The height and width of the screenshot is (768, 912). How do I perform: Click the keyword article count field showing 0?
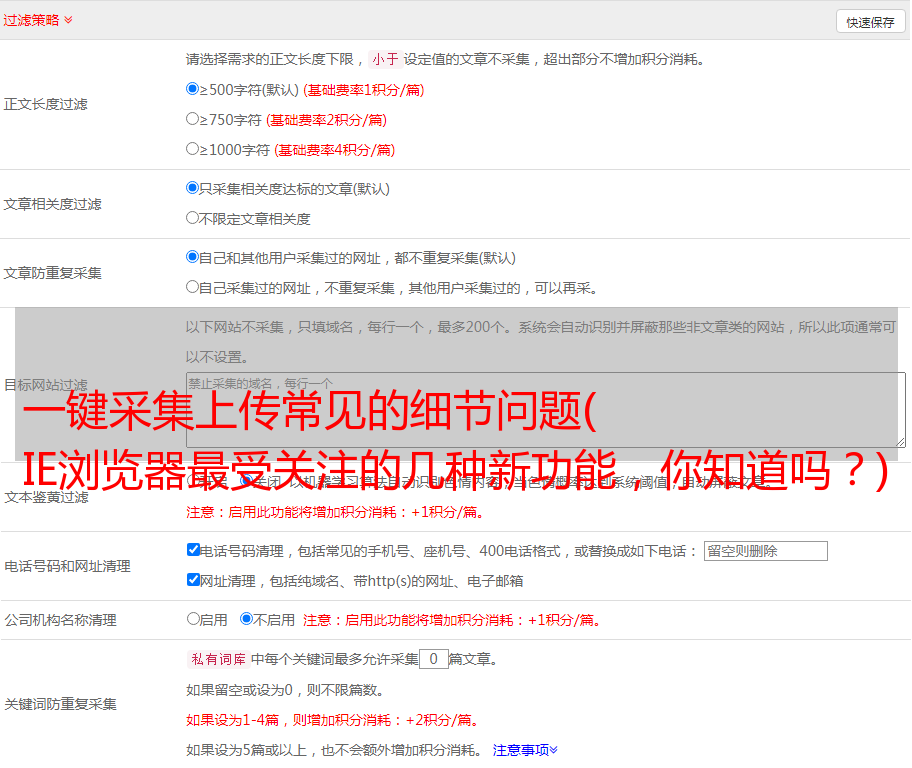[x=433, y=659]
